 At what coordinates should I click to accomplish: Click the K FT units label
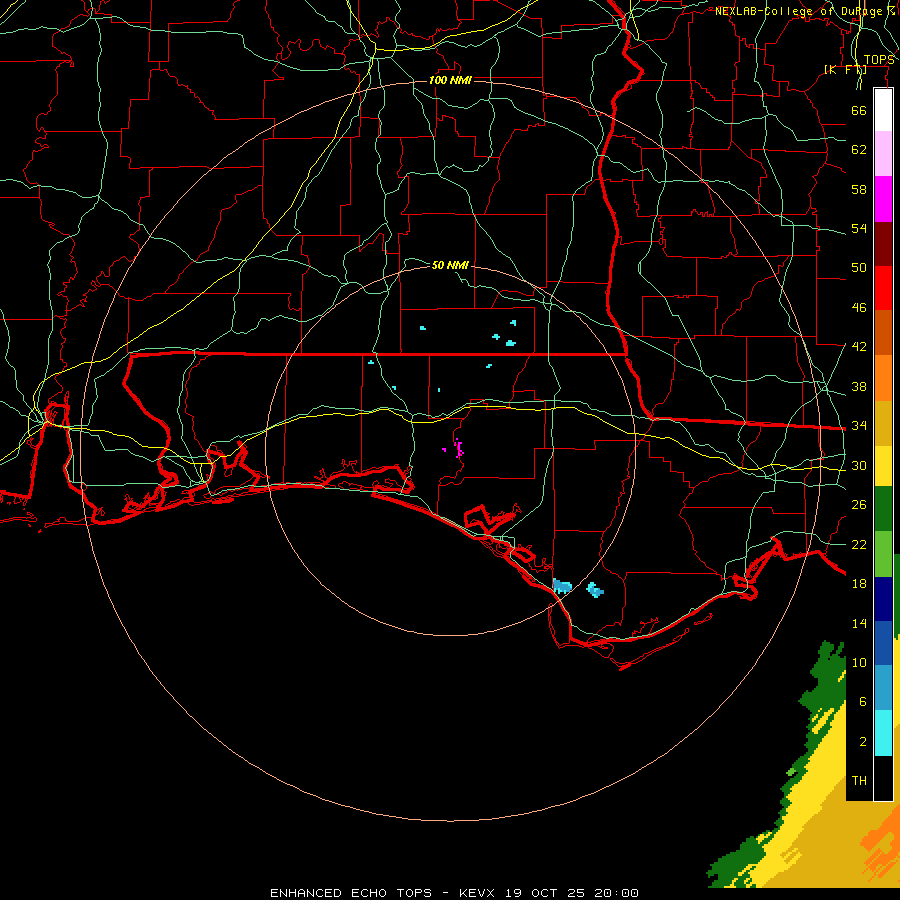[x=845, y=69]
